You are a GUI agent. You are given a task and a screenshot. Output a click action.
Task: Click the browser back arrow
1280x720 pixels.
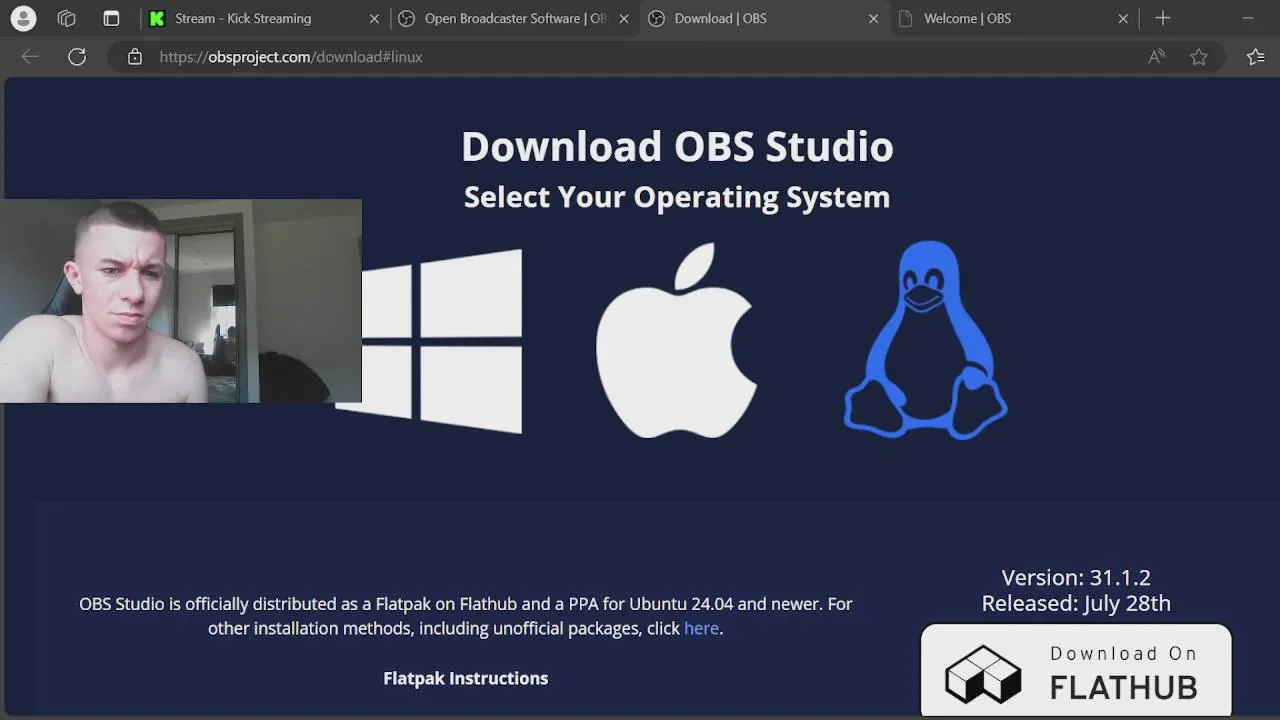[30, 57]
